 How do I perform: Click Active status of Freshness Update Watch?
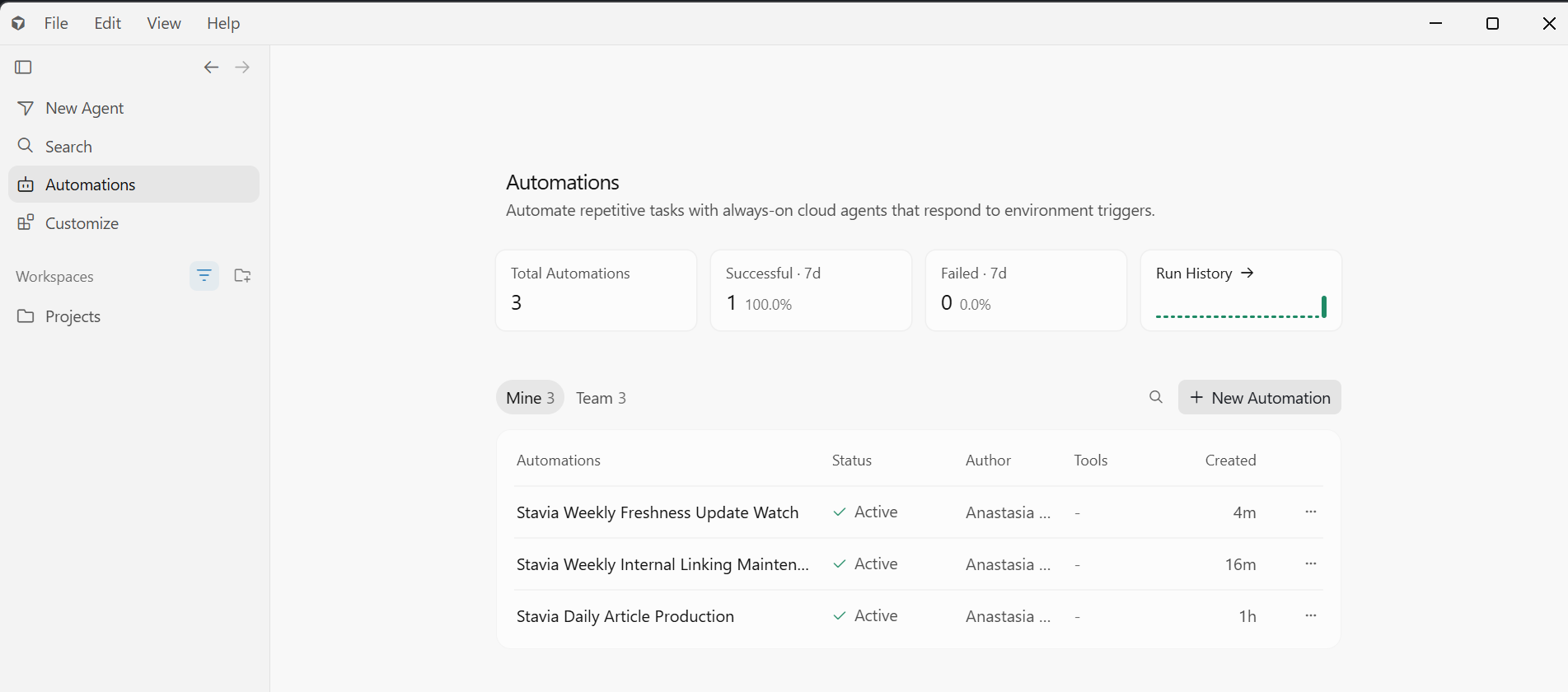pos(865,512)
